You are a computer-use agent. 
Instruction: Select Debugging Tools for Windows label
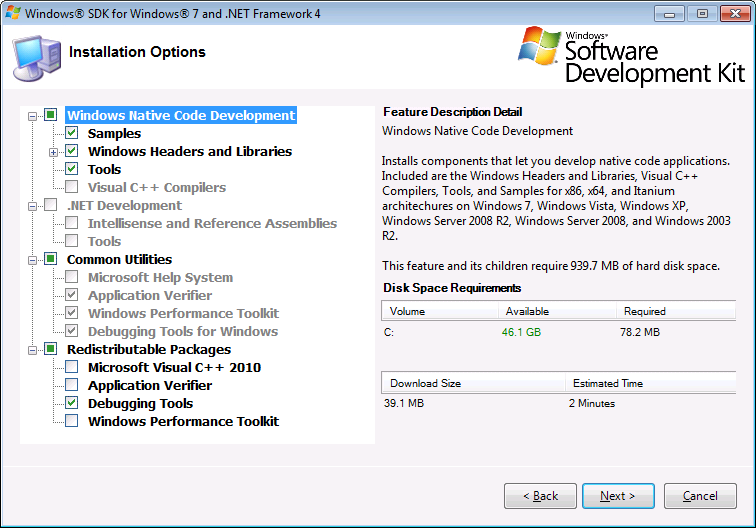pos(183,331)
